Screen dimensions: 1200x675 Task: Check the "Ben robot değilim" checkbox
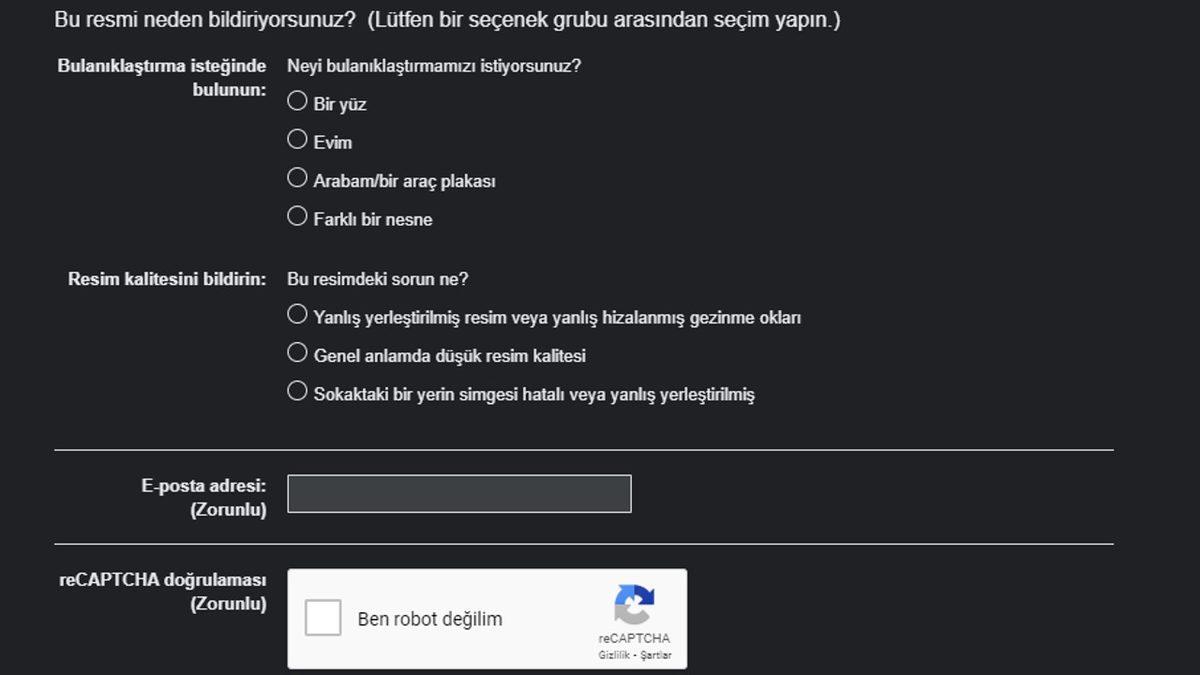tap(322, 617)
